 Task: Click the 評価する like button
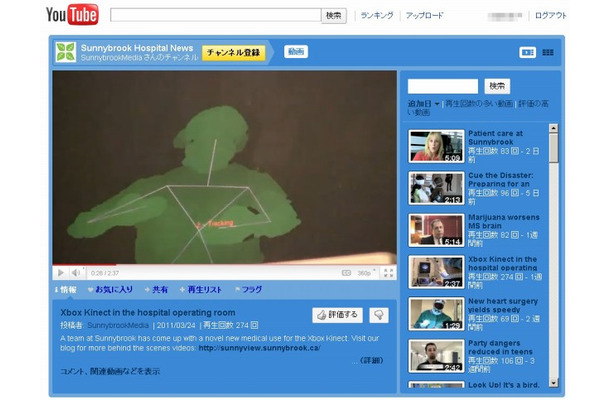(x=337, y=315)
